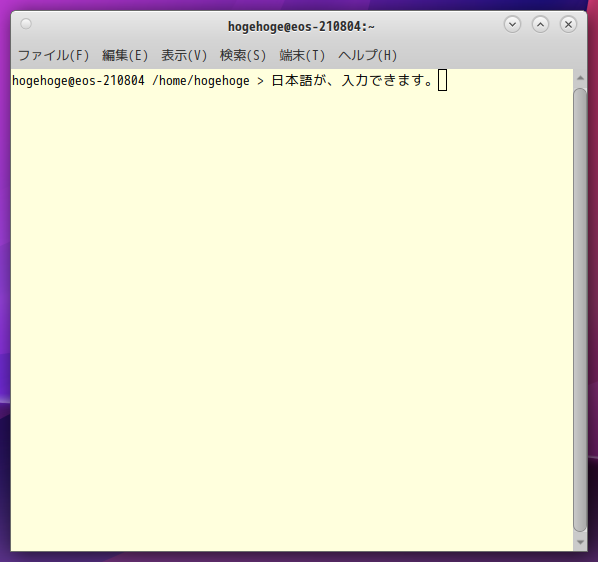Open the 編集(E) menu
598x562 pixels.
(125, 55)
